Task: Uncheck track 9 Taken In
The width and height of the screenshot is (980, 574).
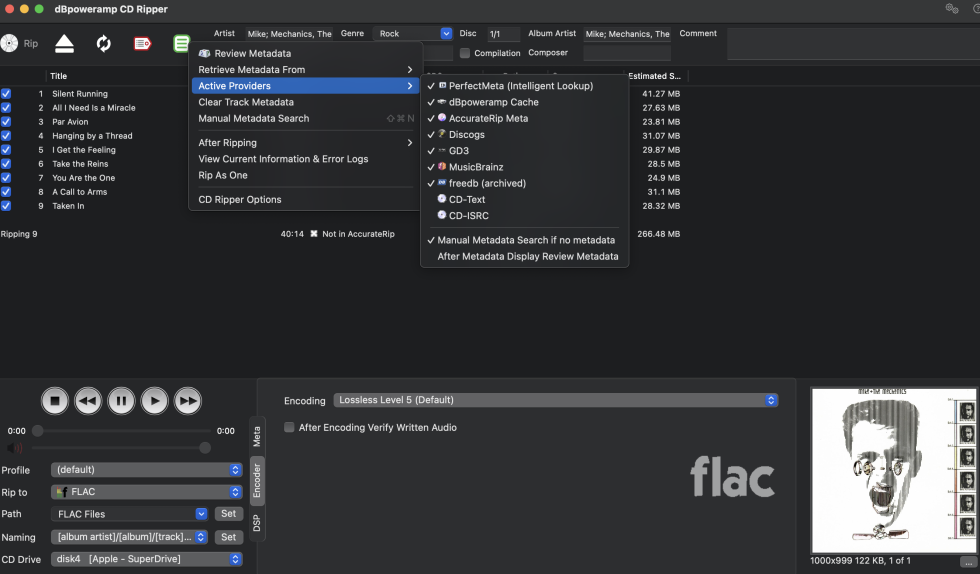Action: point(6,206)
